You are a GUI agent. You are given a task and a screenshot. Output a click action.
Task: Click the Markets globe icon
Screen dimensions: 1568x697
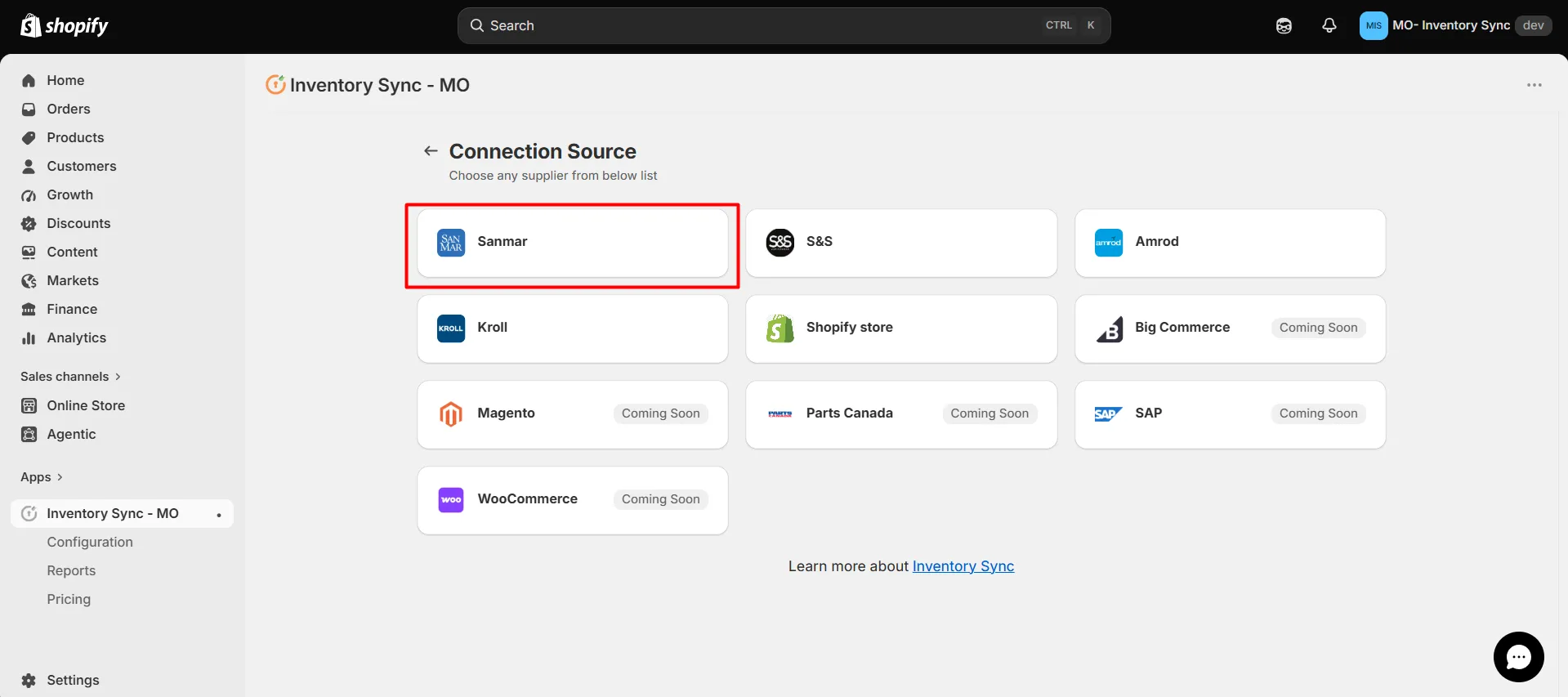pos(29,281)
